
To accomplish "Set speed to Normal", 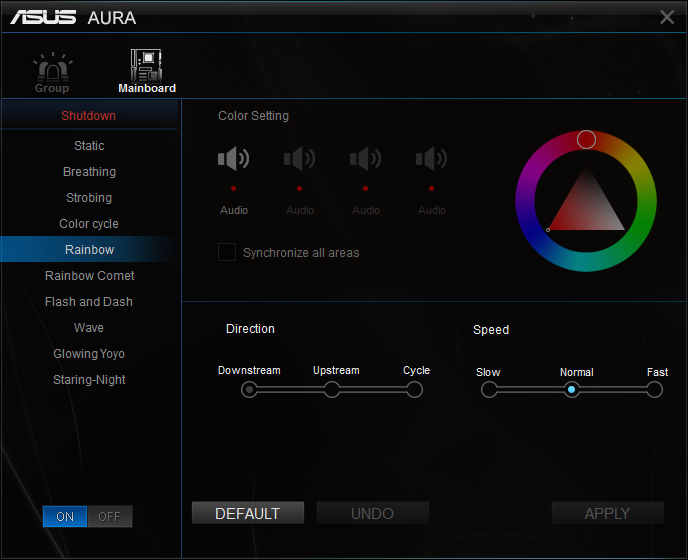I will 571,390.
